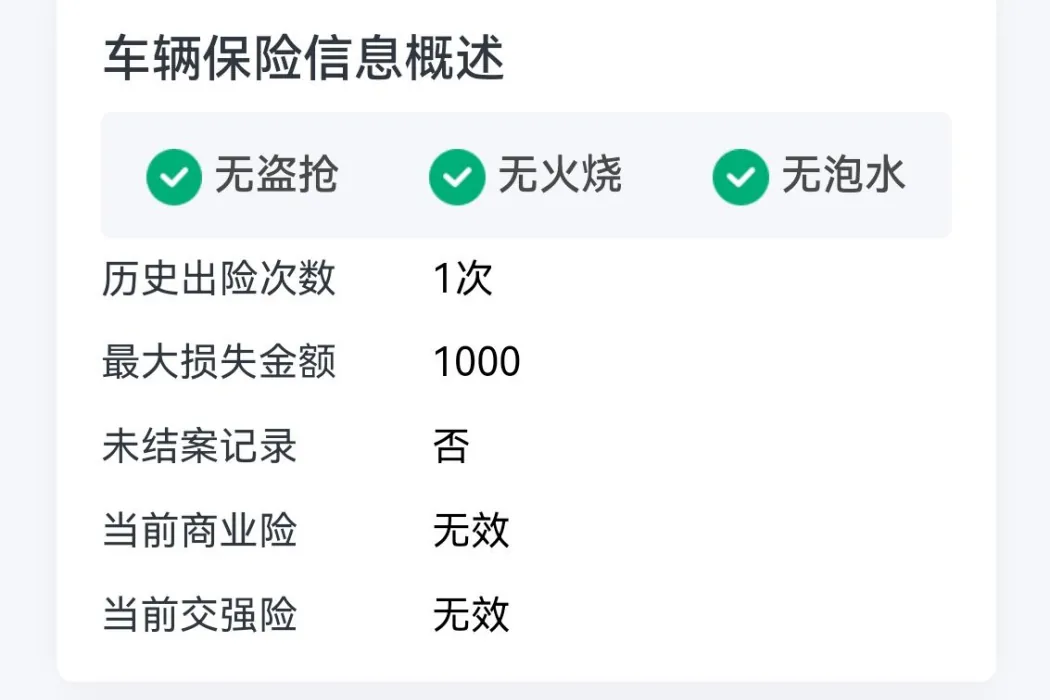Click the 无效 value beside 当前交强险
1050x700 pixels.
pos(471,614)
